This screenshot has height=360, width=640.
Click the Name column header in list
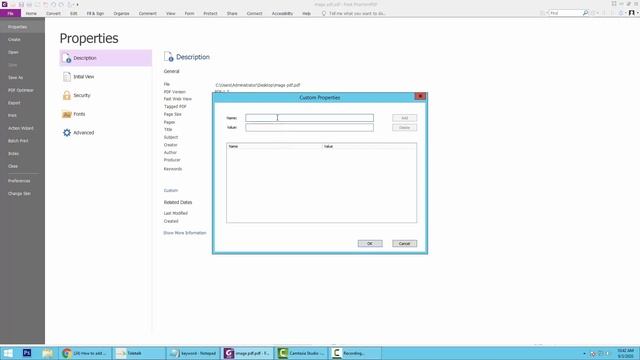coord(274,146)
